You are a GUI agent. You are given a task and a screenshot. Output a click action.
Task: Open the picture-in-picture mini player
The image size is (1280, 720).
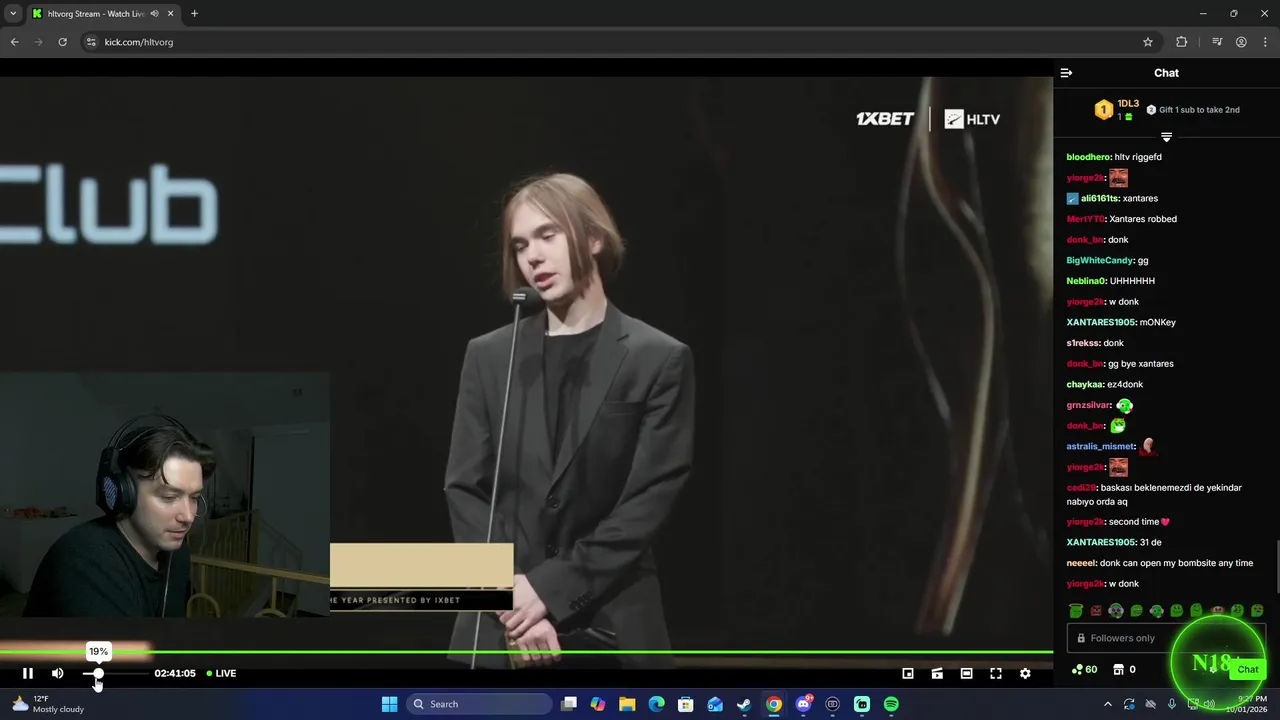pos(908,673)
